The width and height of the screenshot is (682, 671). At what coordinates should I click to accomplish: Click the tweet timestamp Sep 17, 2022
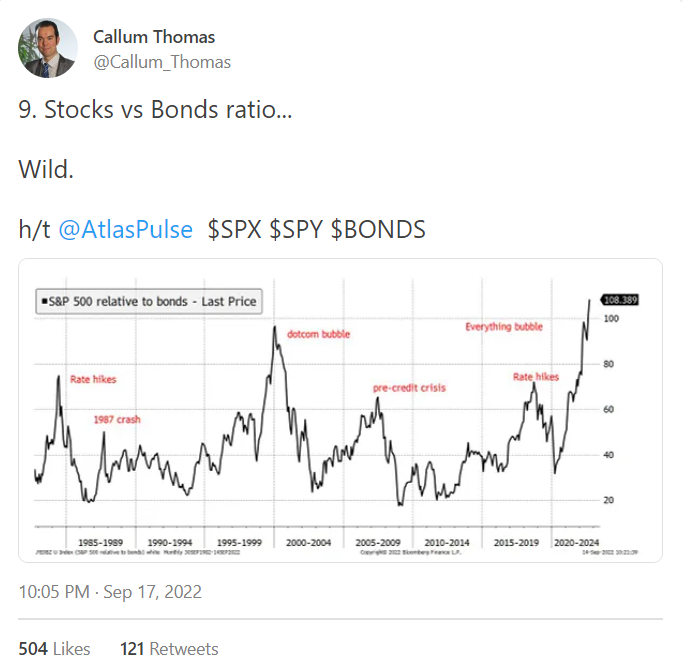click(110, 592)
